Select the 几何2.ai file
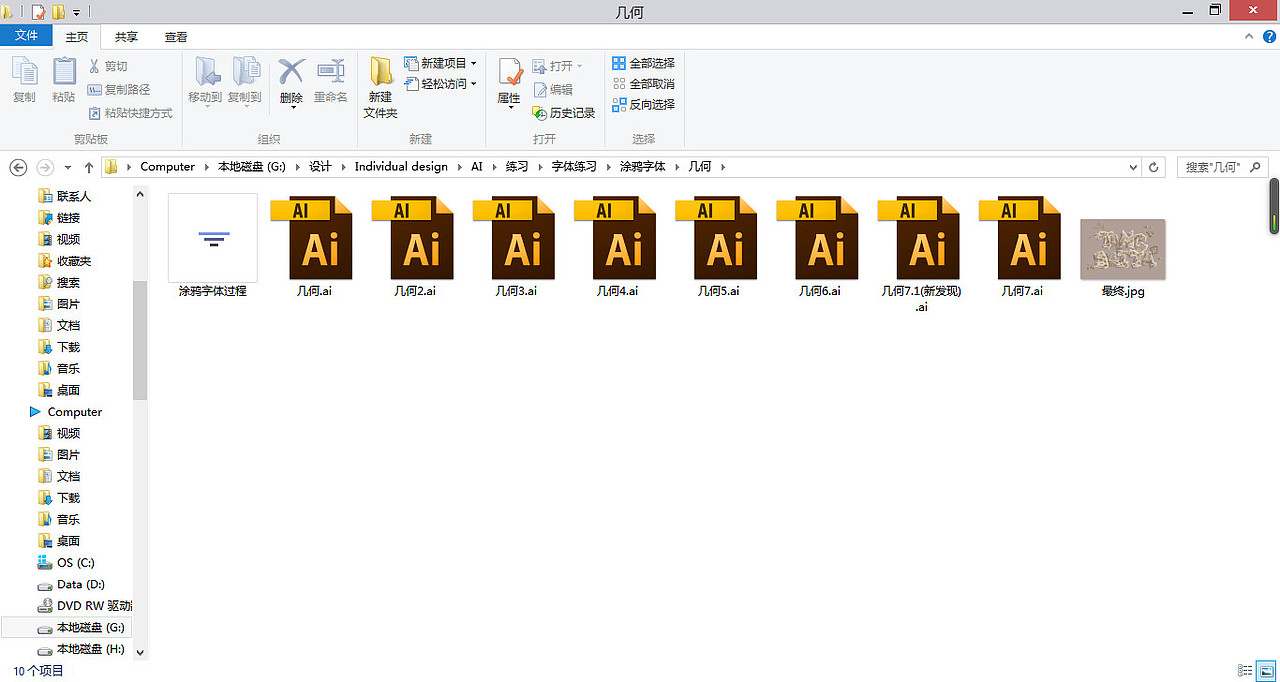This screenshot has width=1280, height=682. click(x=415, y=247)
